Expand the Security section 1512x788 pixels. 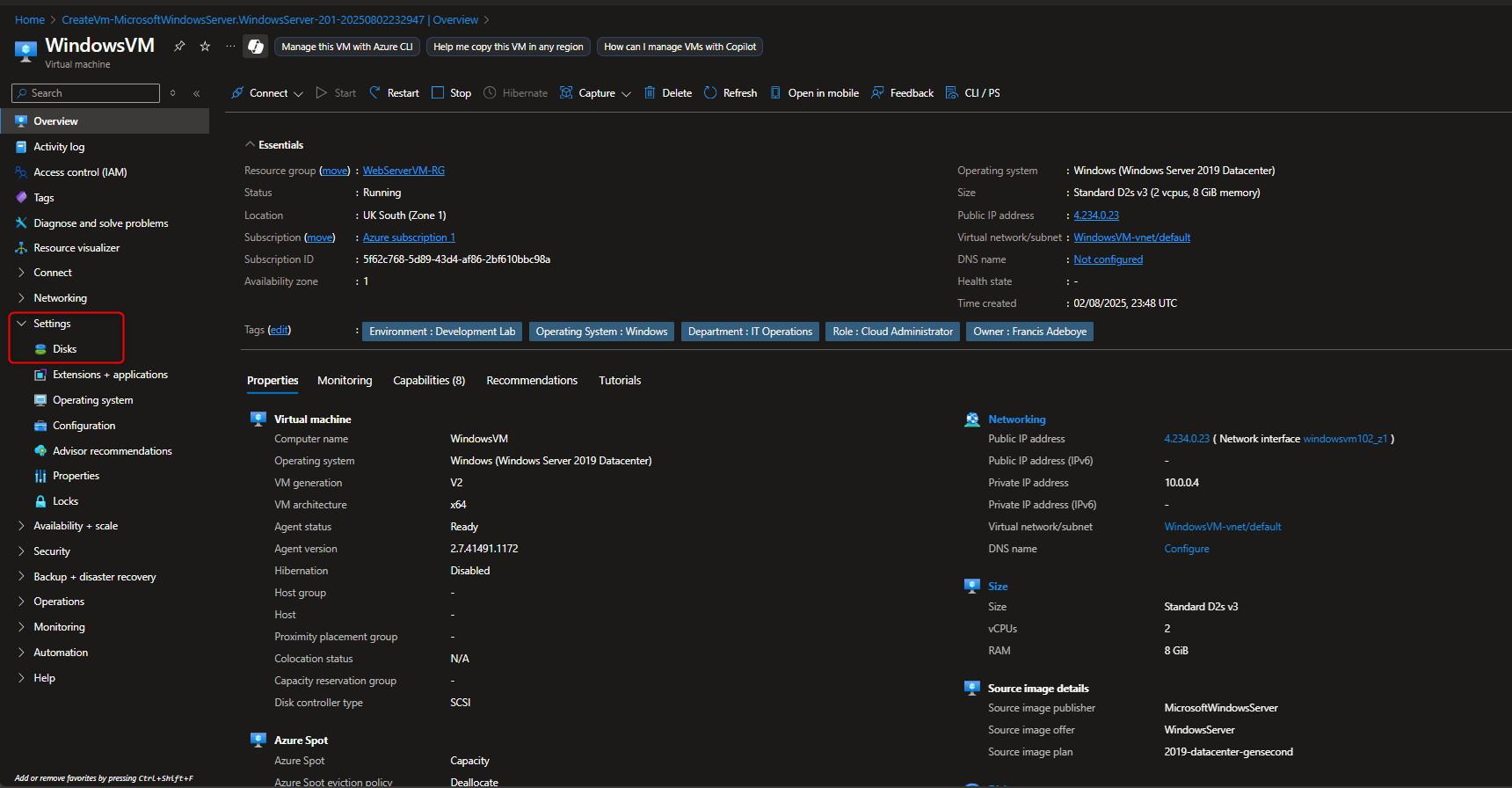tap(52, 551)
